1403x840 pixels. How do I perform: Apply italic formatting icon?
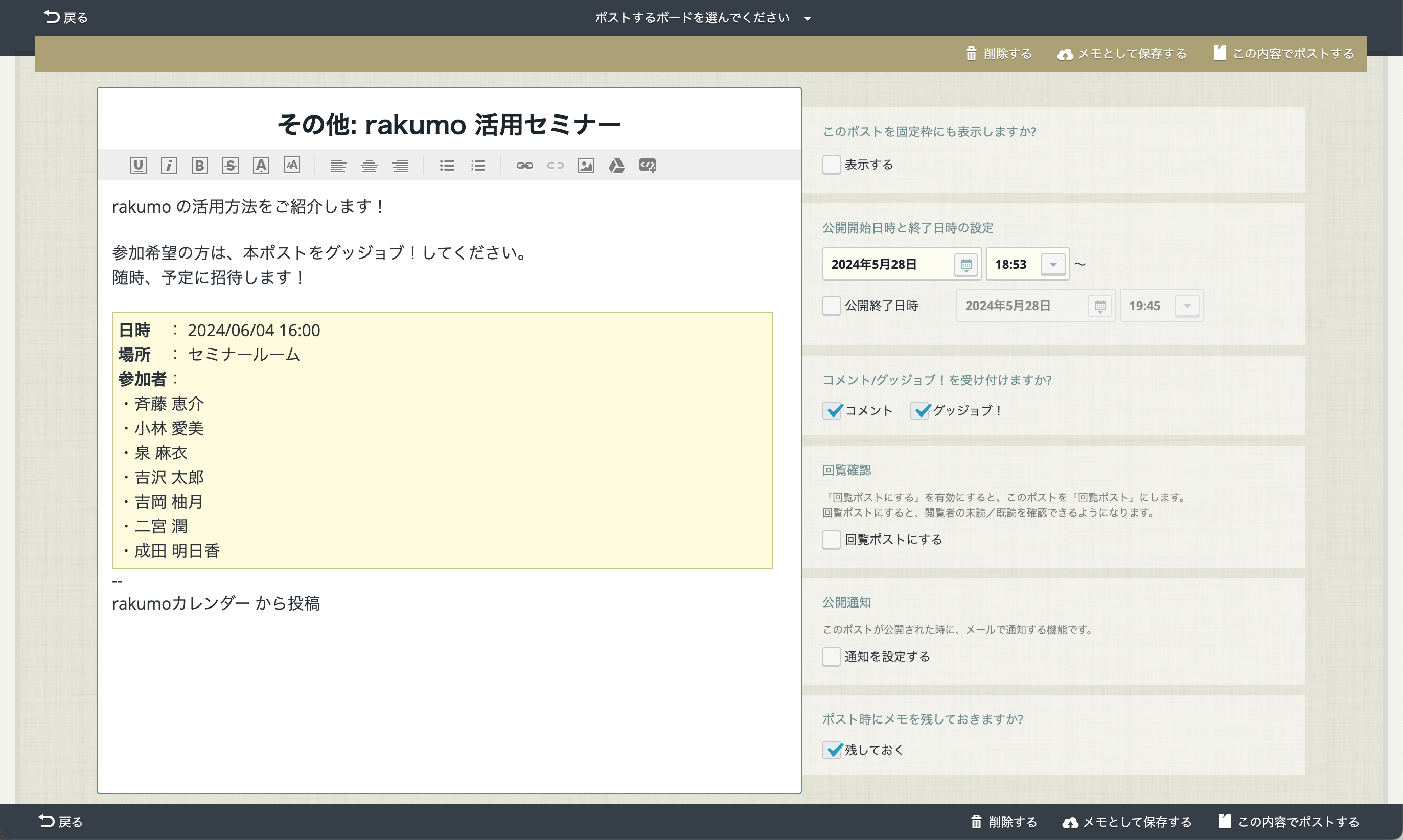[x=169, y=165]
